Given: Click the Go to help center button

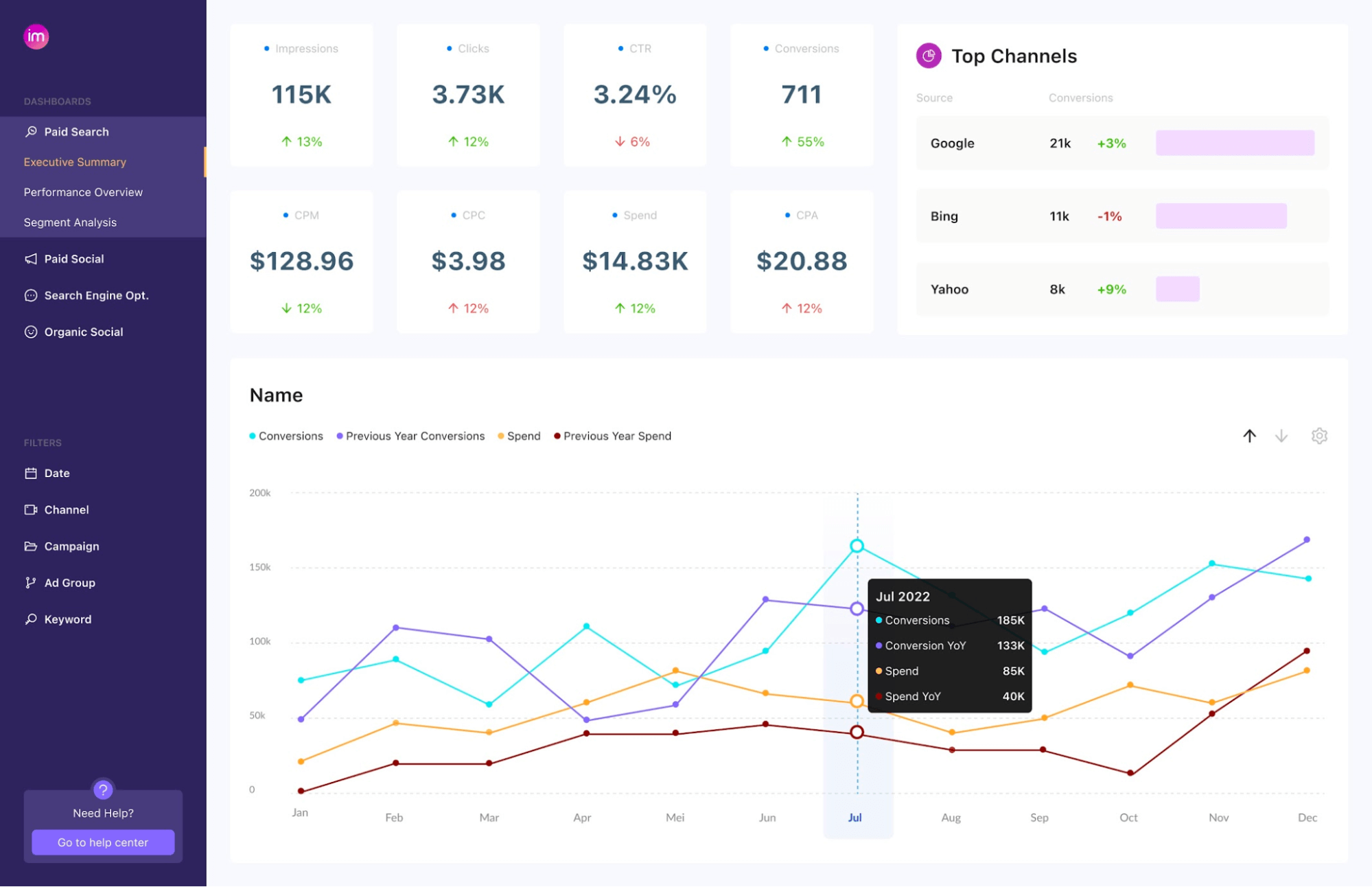Looking at the screenshot, I should 103,842.
